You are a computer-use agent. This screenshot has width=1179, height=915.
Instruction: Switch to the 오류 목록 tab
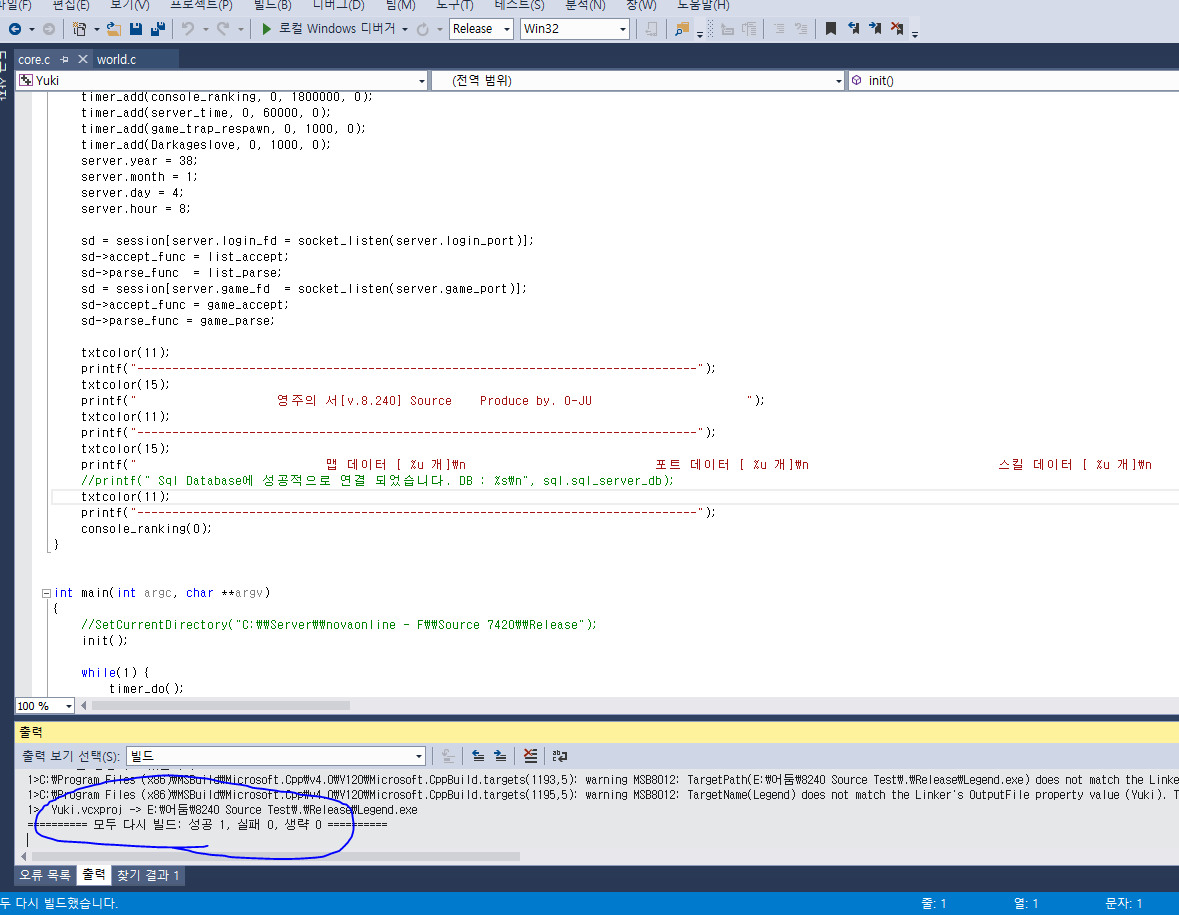coord(45,875)
